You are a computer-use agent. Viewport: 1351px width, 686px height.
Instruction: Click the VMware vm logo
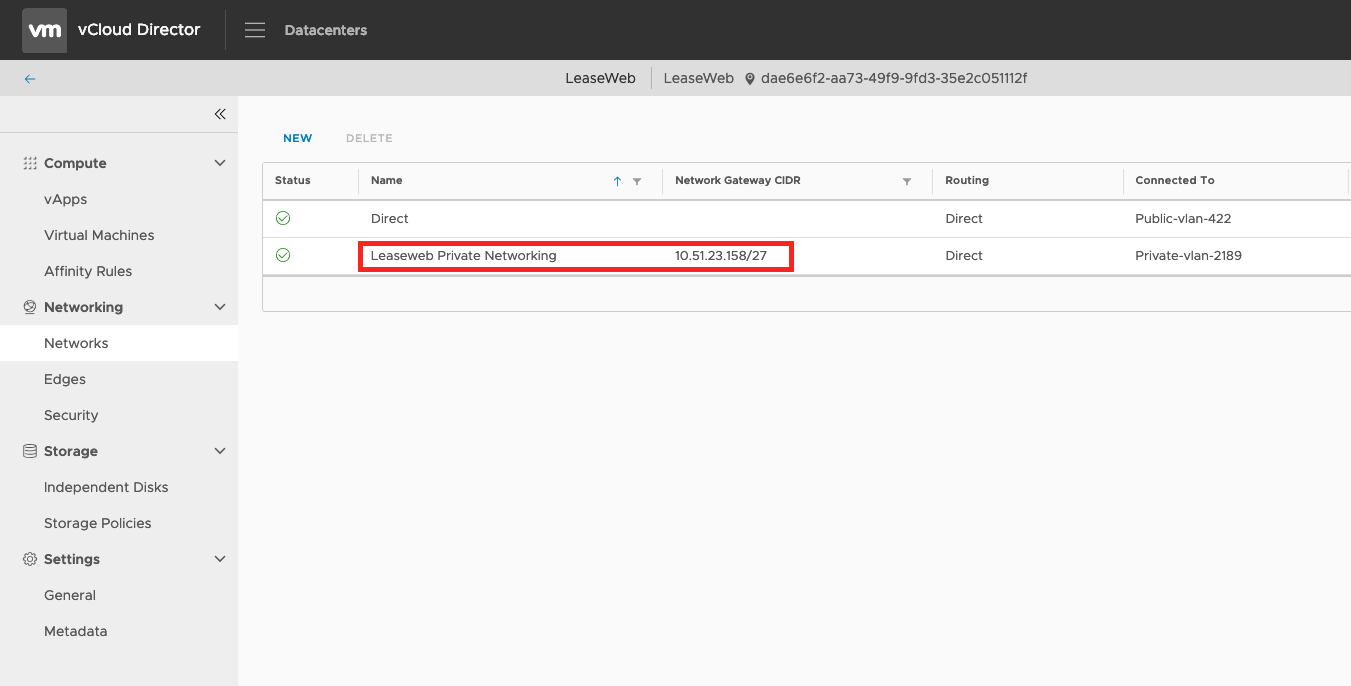pyautogui.click(x=45, y=30)
